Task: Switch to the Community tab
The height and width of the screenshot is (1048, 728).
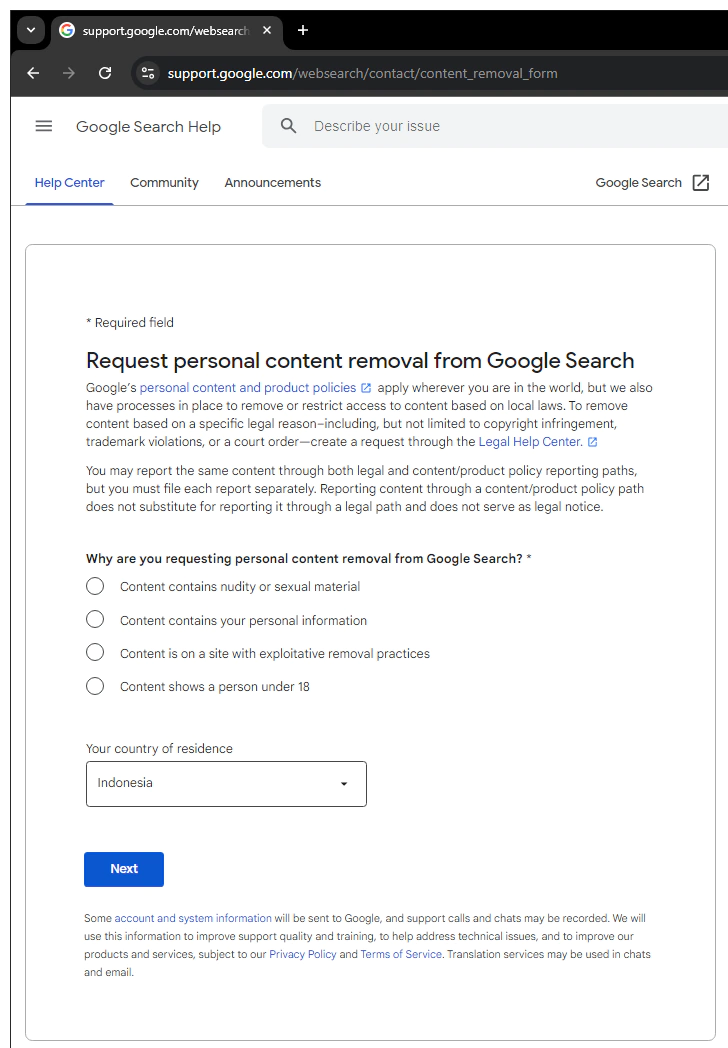Action: pos(164,183)
